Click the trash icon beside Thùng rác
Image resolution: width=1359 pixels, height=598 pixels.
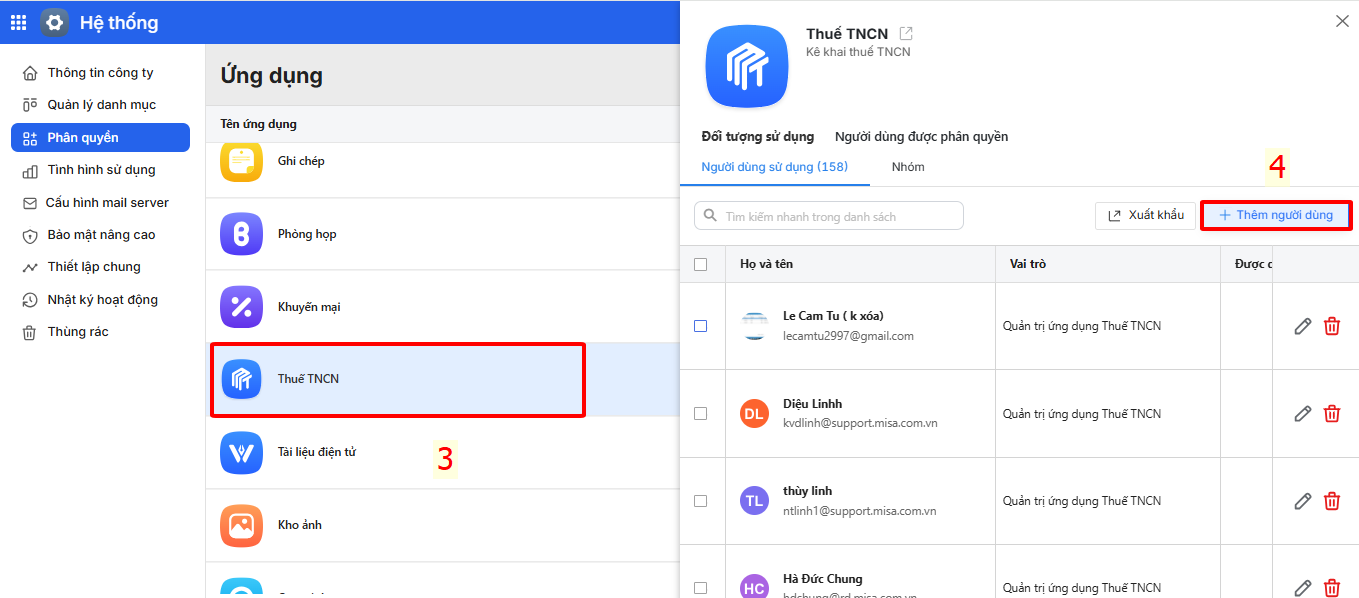[x=30, y=332]
